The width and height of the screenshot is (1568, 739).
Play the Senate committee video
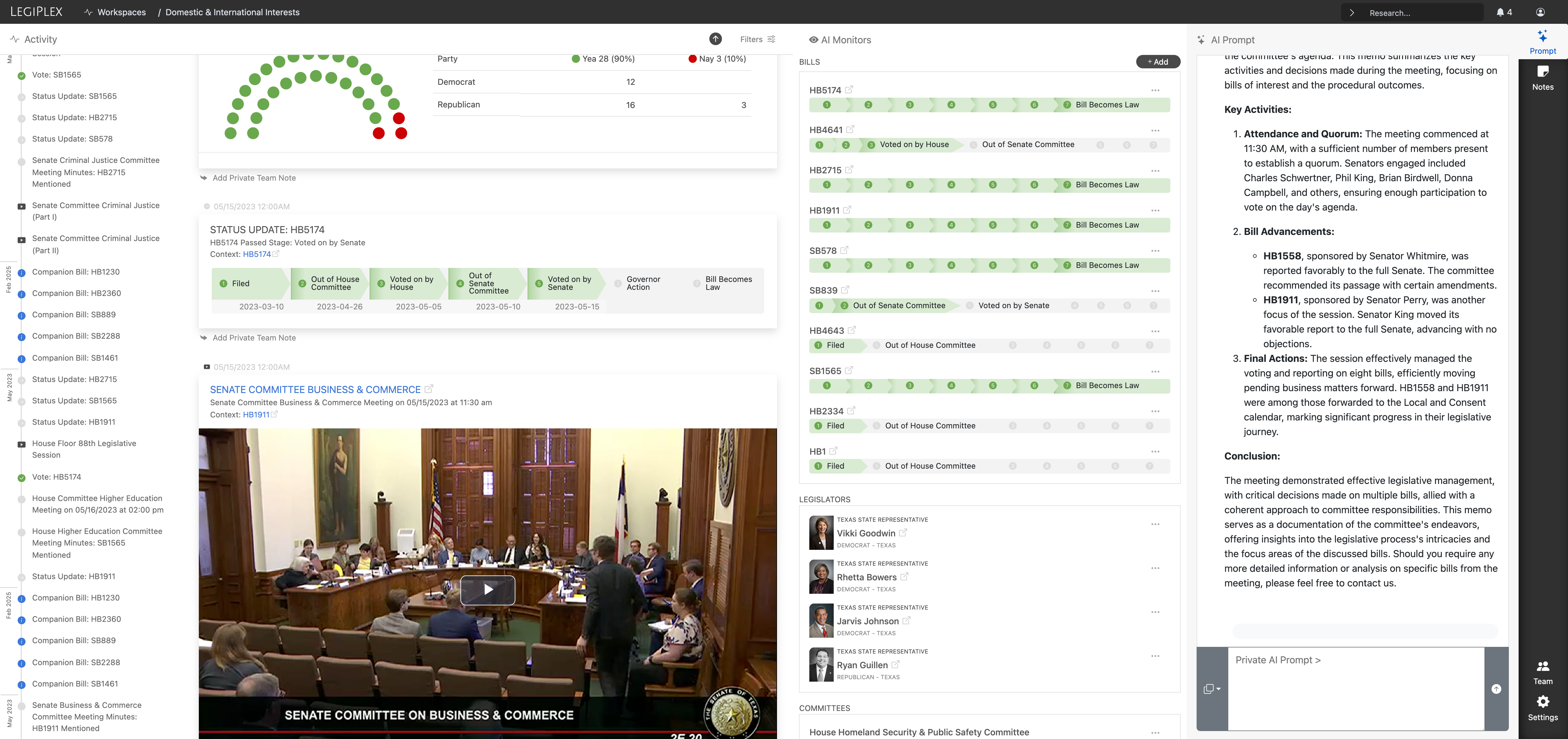488,590
